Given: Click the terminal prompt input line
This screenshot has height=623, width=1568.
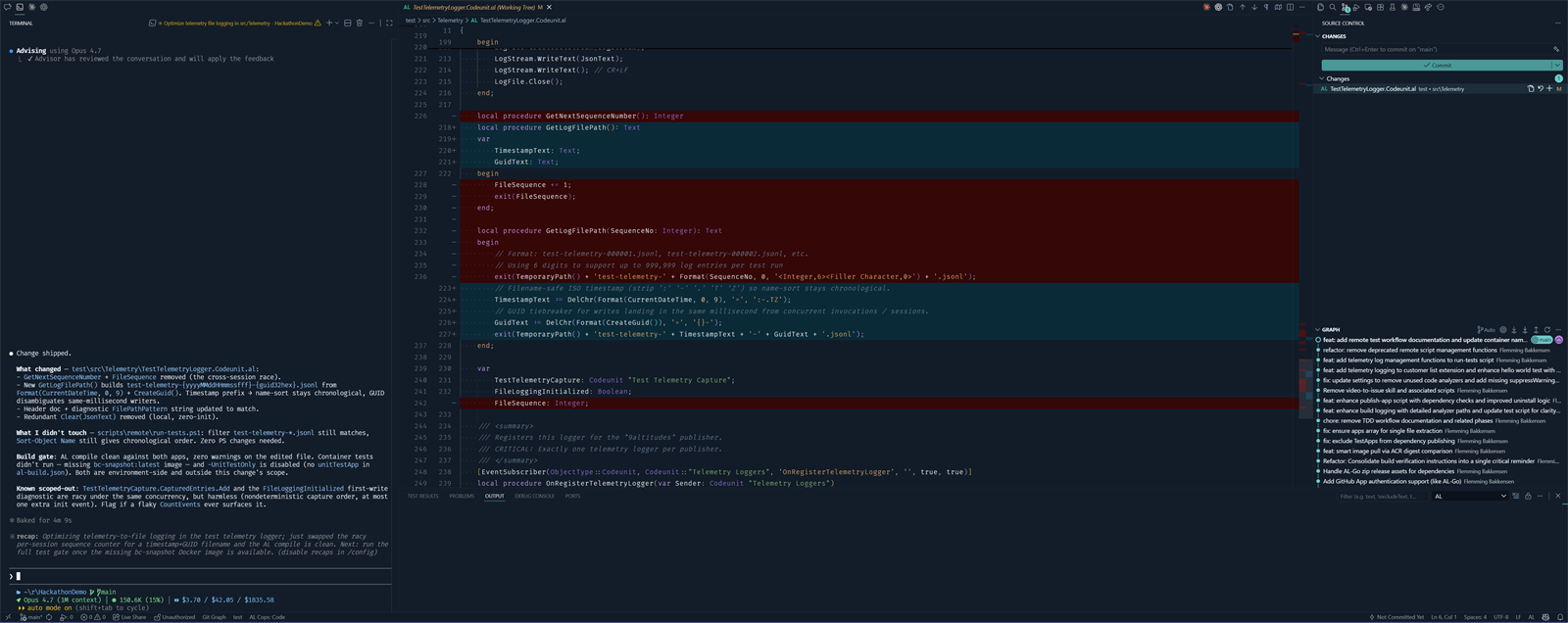Looking at the screenshot, I should 201,576.
